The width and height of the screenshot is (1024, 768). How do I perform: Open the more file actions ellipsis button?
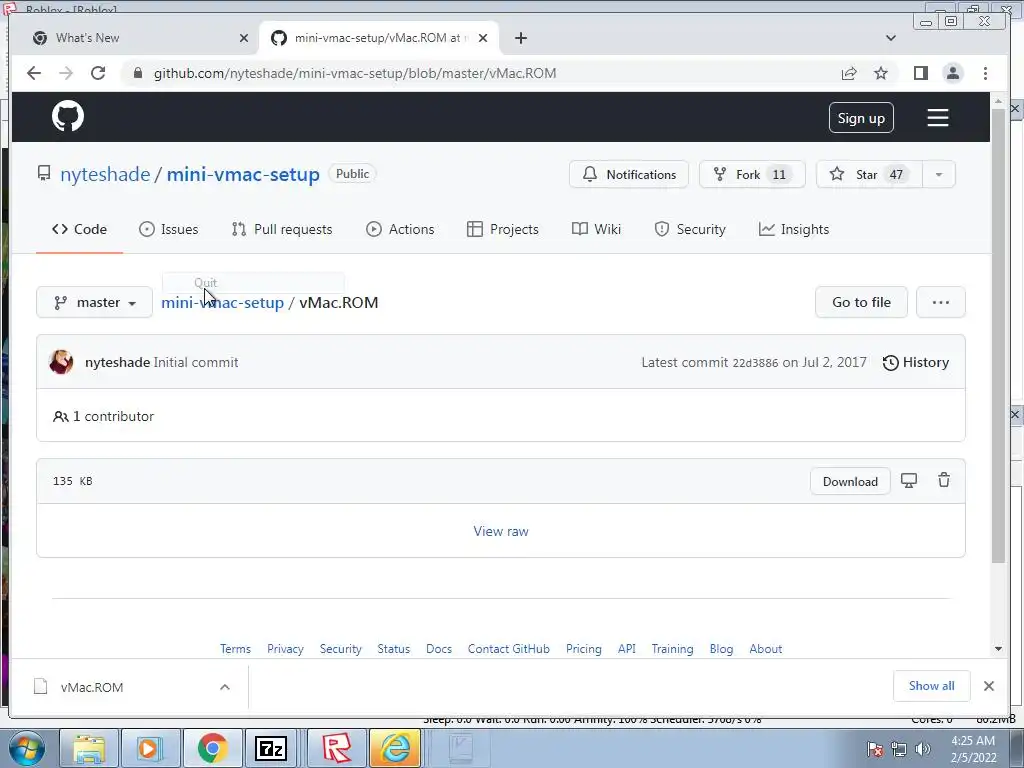[x=940, y=302]
